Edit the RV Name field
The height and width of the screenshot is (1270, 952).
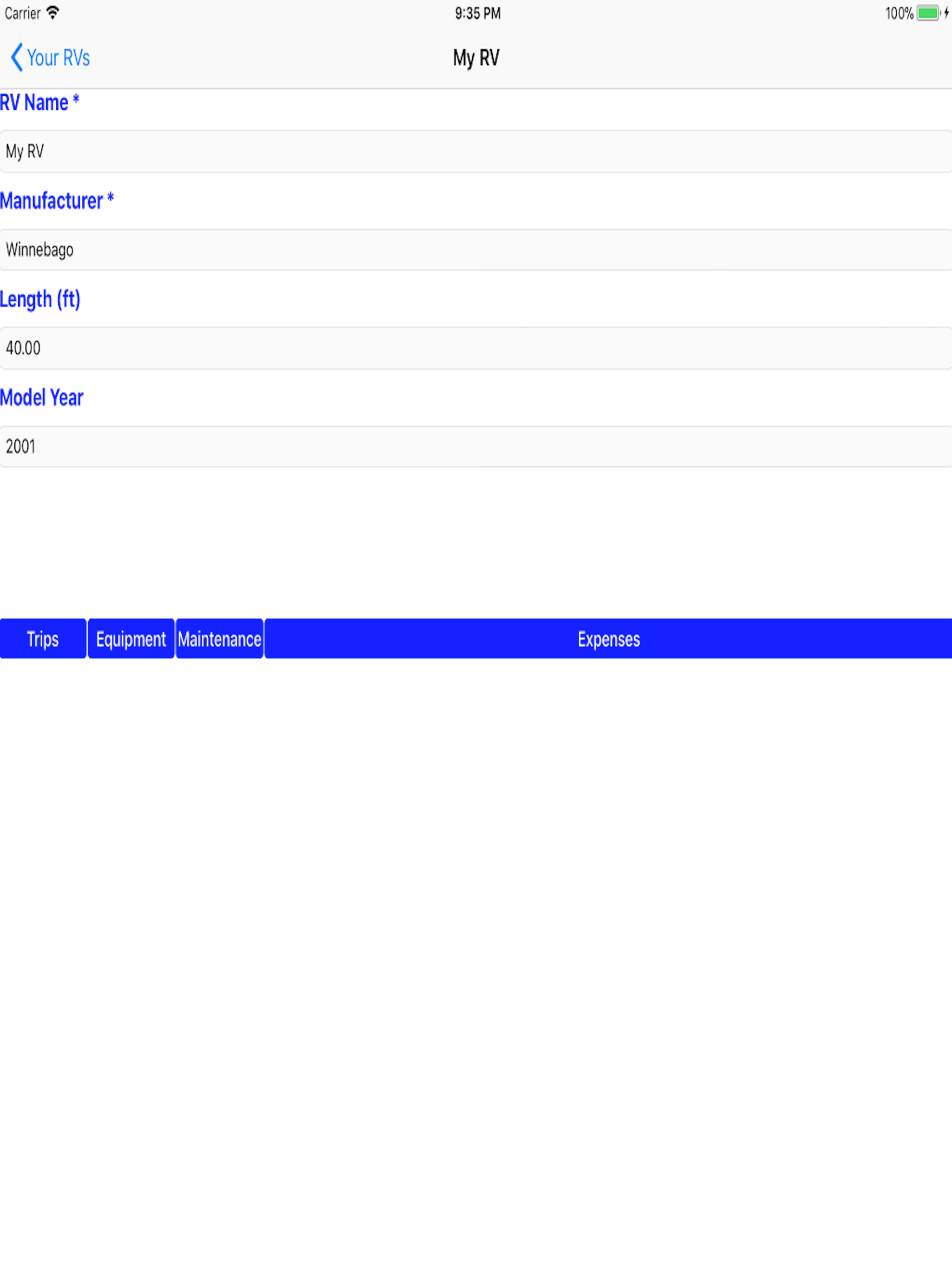[x=476, y=152]
